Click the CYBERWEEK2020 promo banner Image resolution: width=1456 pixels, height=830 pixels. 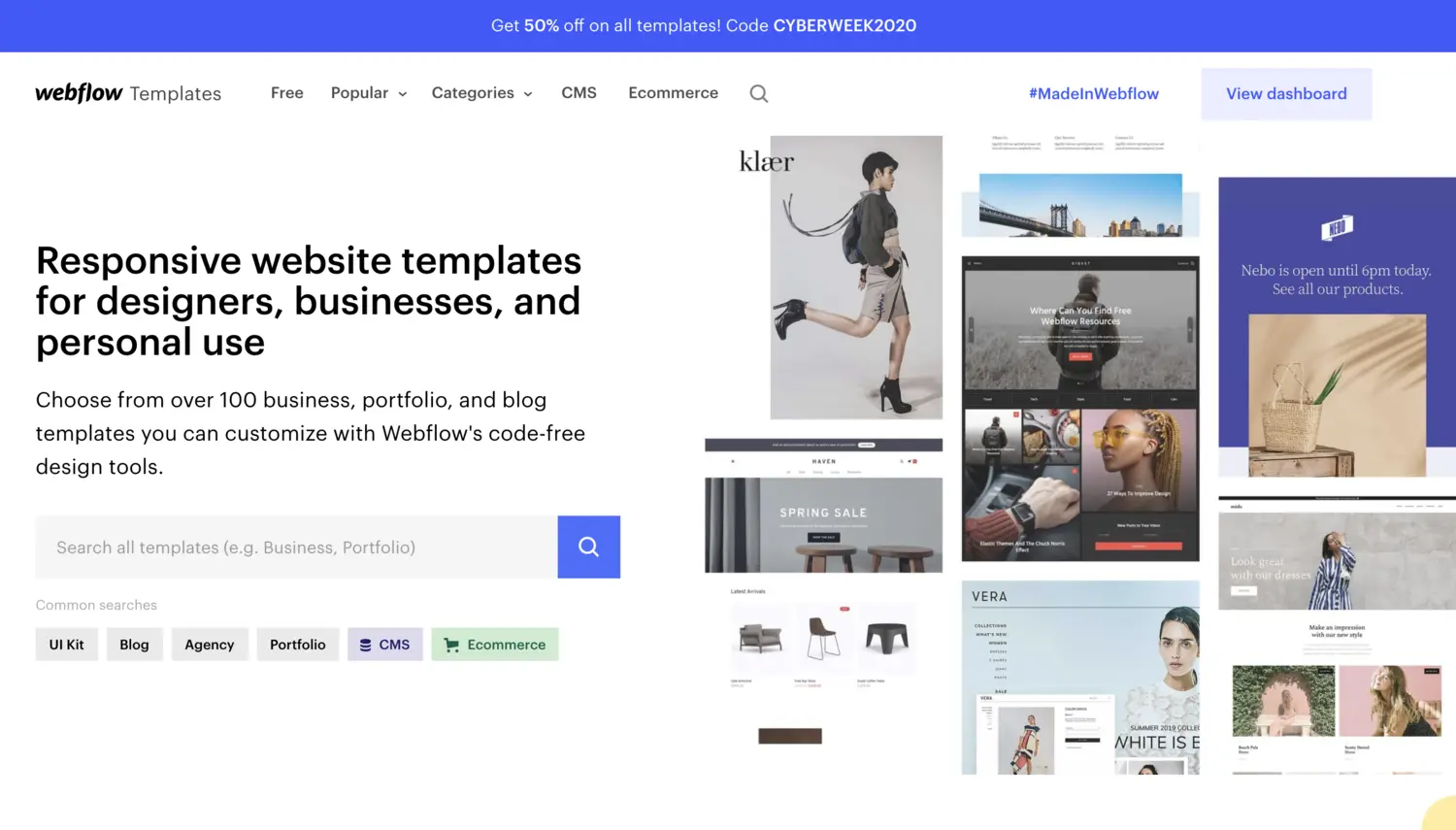pyautogui.click(x=728, y=26)
